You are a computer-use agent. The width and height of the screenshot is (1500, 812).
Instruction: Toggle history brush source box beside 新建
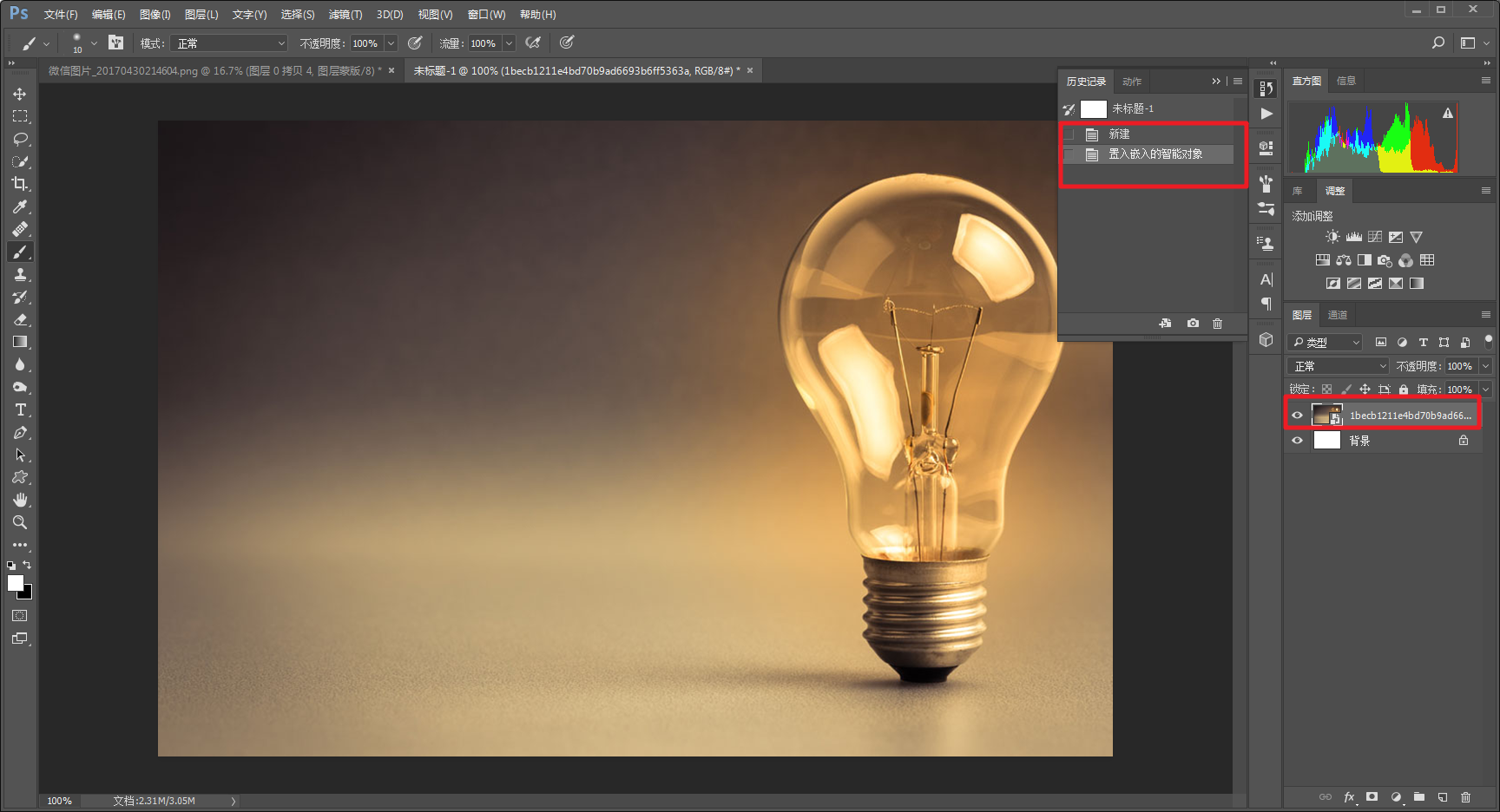(1069, 134)
